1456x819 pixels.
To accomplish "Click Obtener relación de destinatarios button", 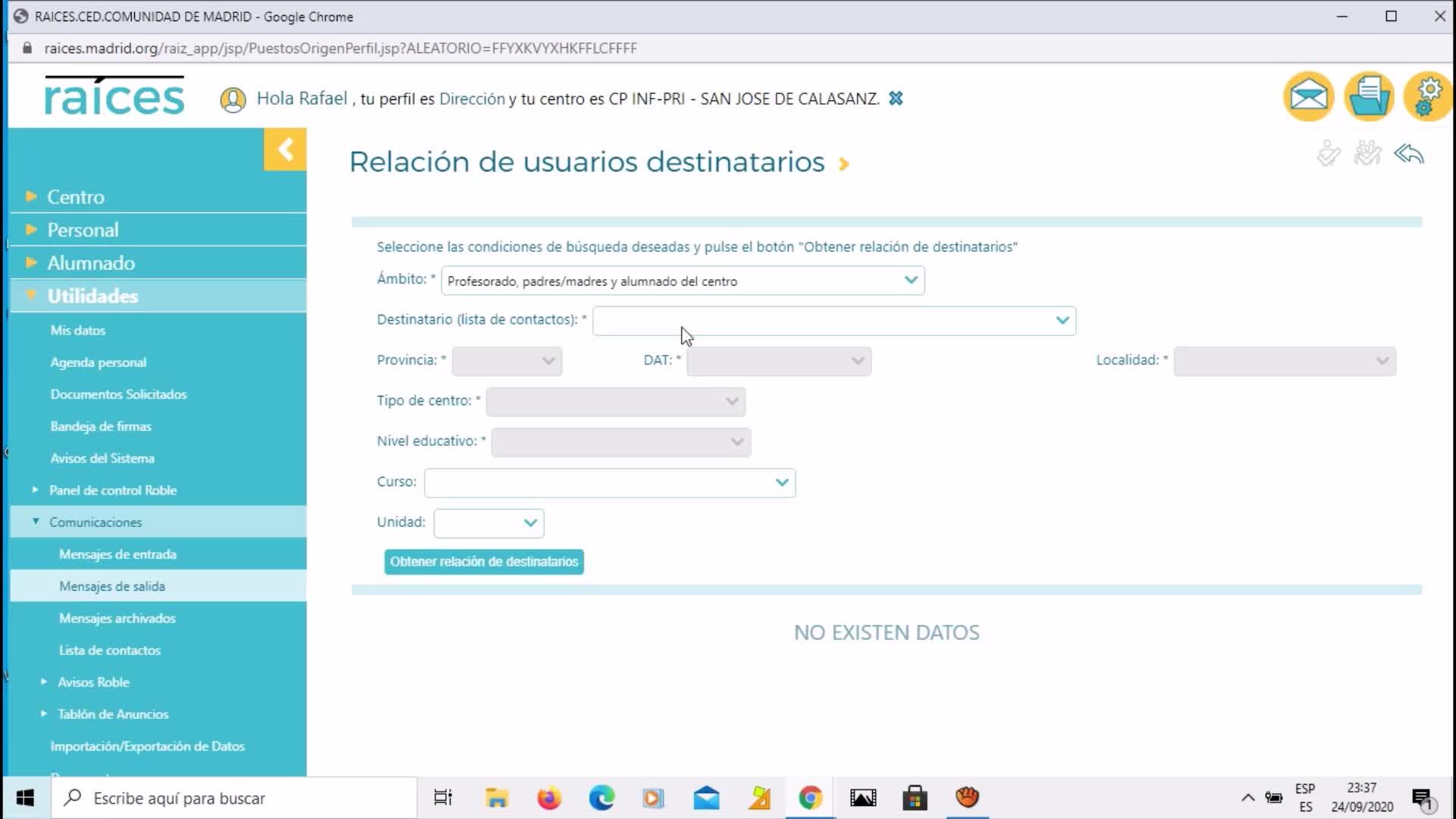I will coord(484,562).
